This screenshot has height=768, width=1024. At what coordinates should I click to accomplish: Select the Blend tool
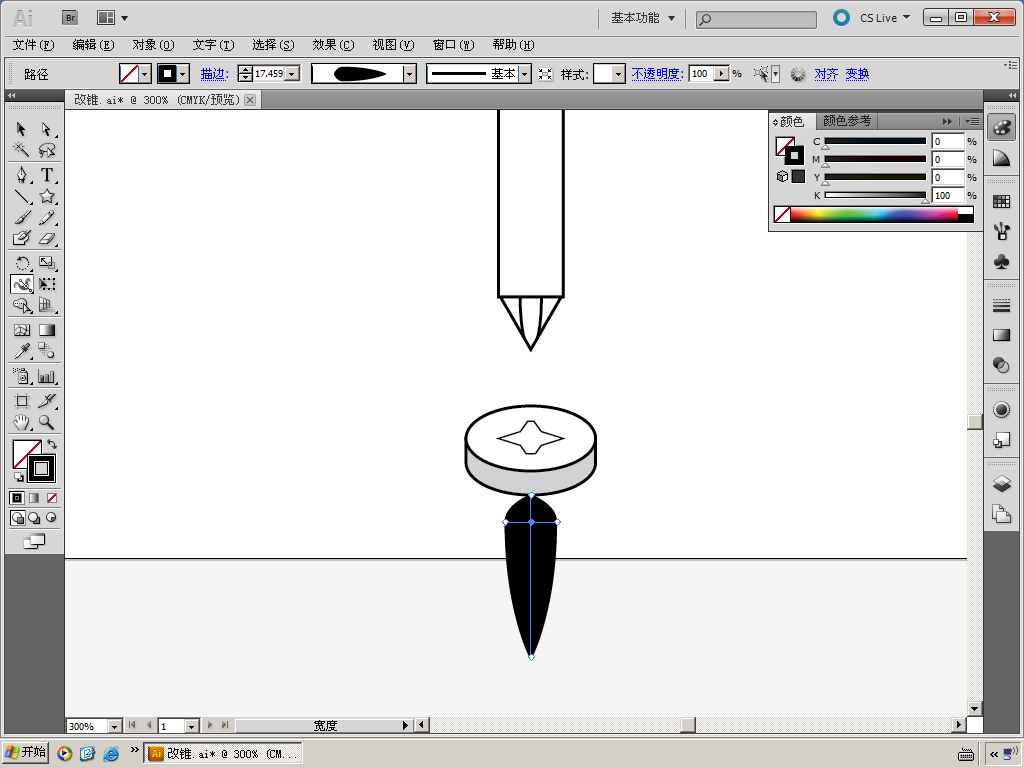pos(46,351)
